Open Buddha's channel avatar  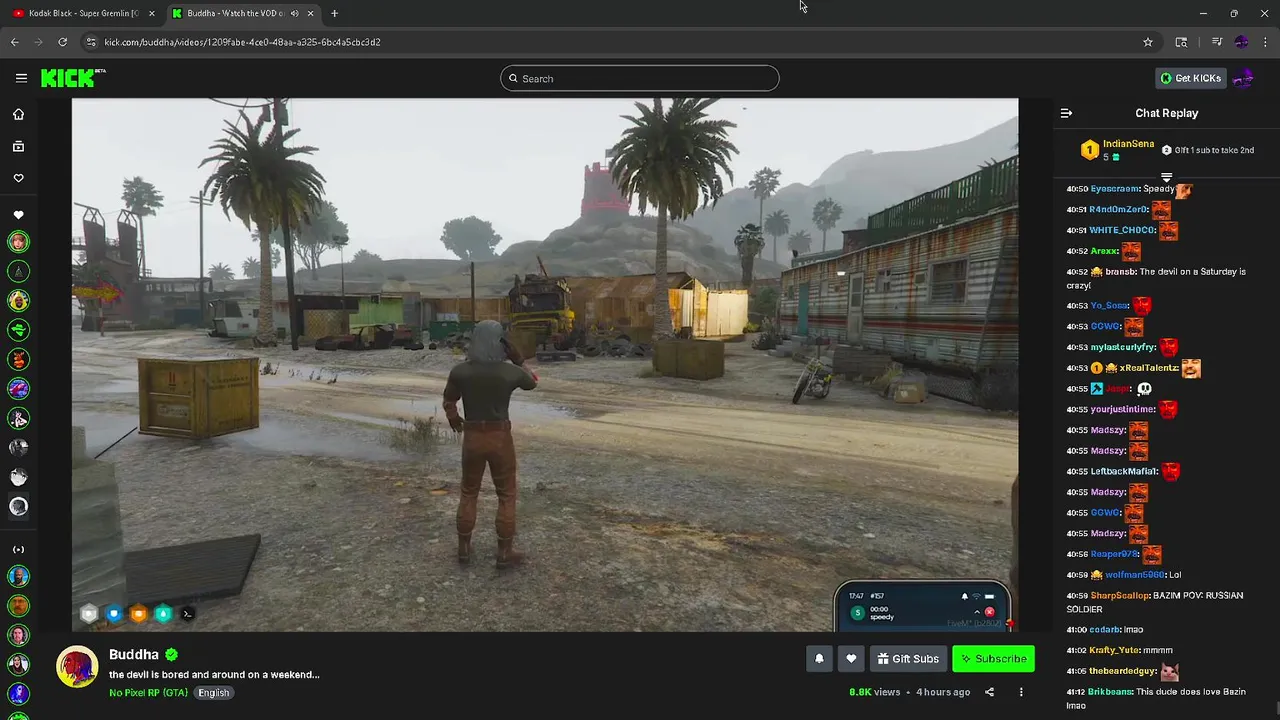[77, 667]
